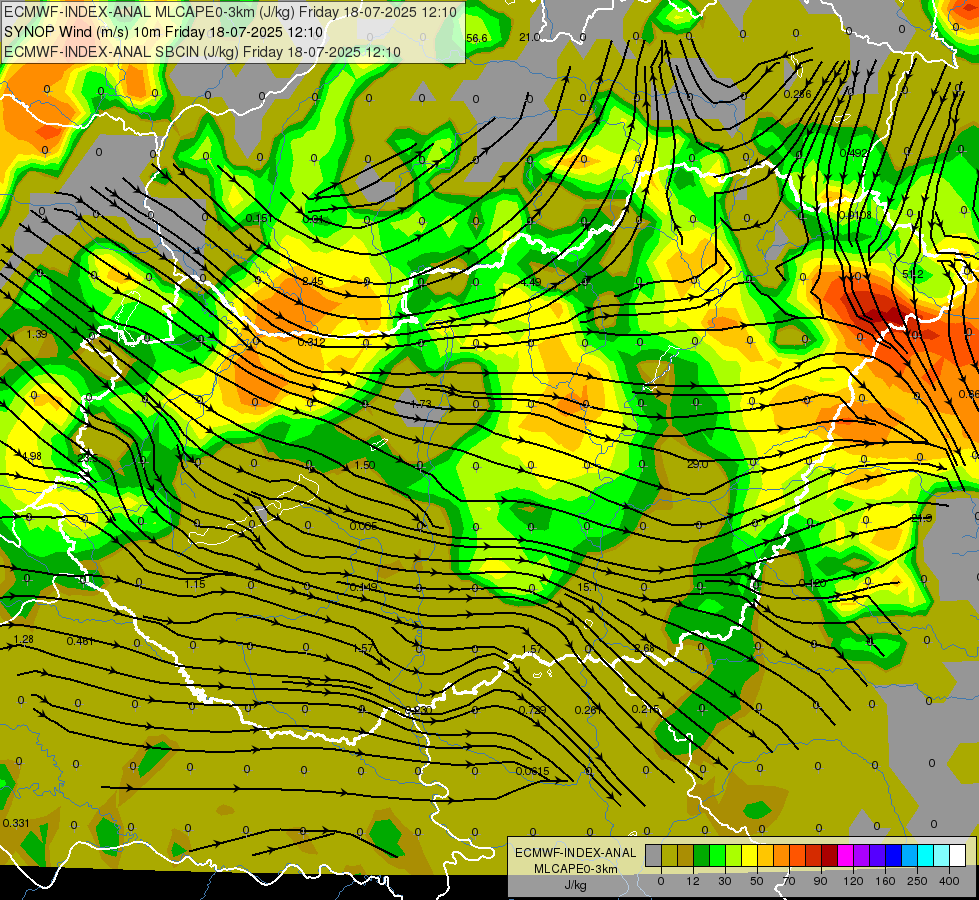This screenshot has height=900, width=979.
Task: Pick the white swatch at legend's end
Action: pos(958,855)
